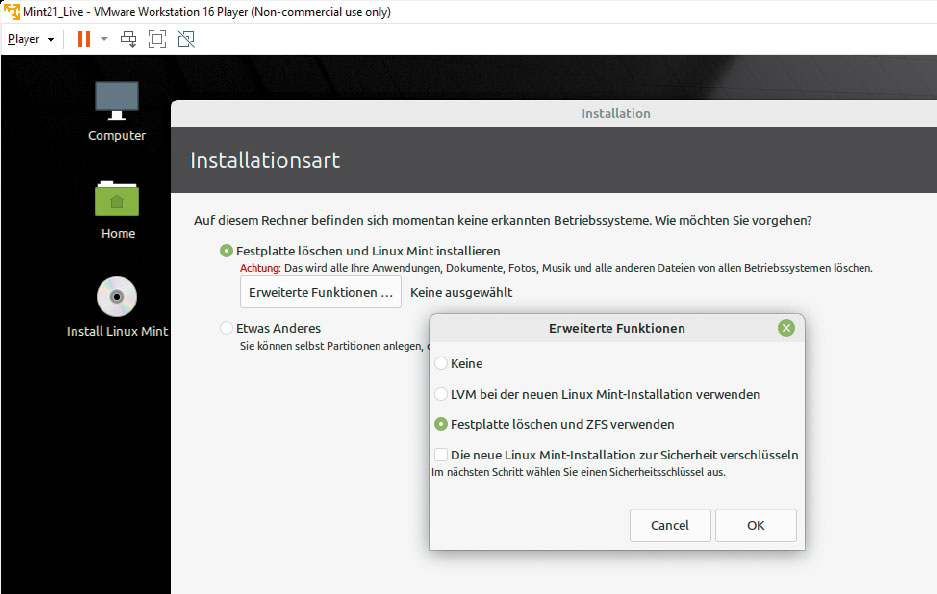The image size is (937, 594).
Task: Close the Erweiterte Funktionen dialog with green X
Action: pyautogui.click(x=786, y=328)
